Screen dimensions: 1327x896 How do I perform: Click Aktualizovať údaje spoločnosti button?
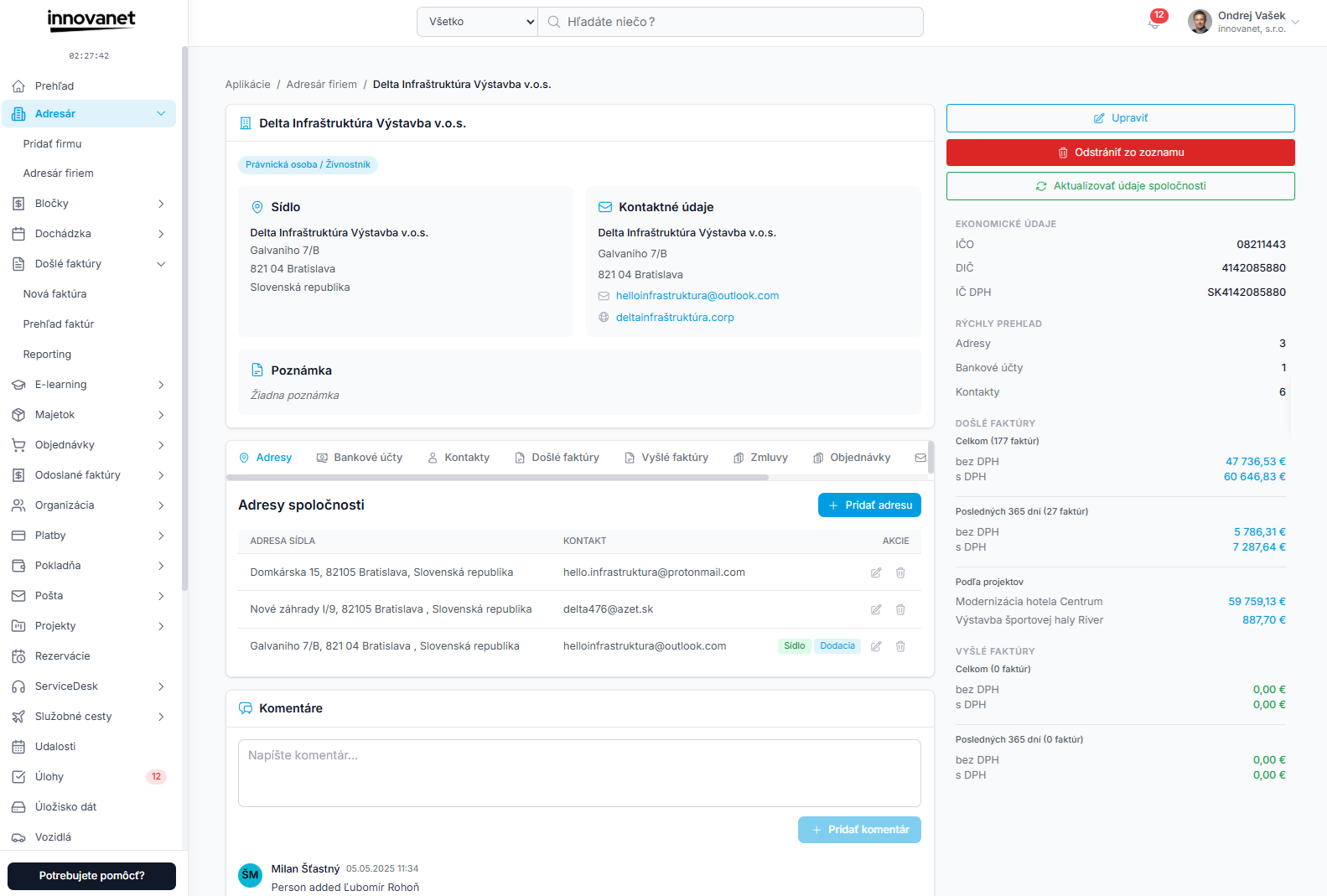[1120, 186]
